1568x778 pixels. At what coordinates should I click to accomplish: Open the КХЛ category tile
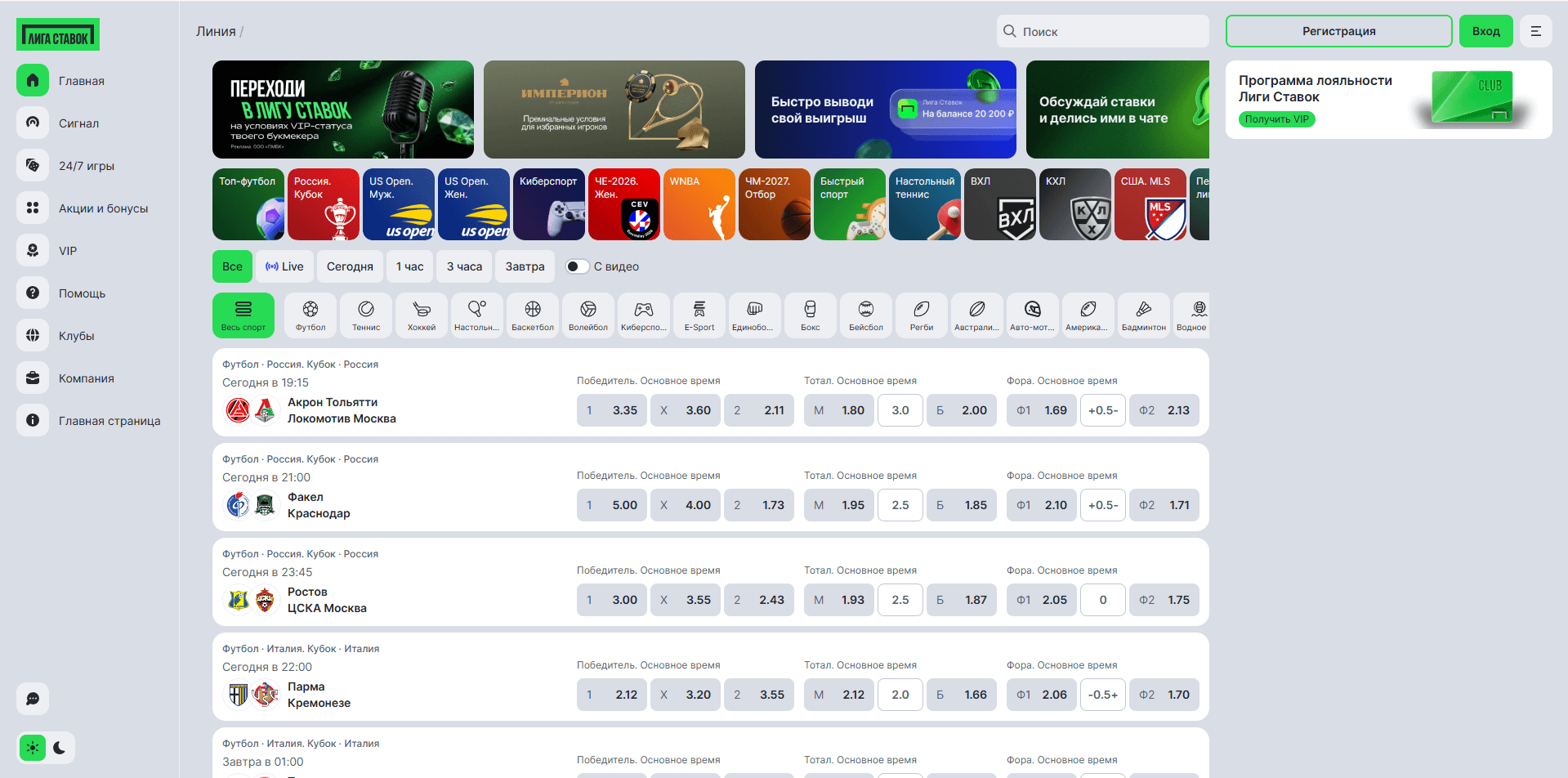tap(1075, 204)
